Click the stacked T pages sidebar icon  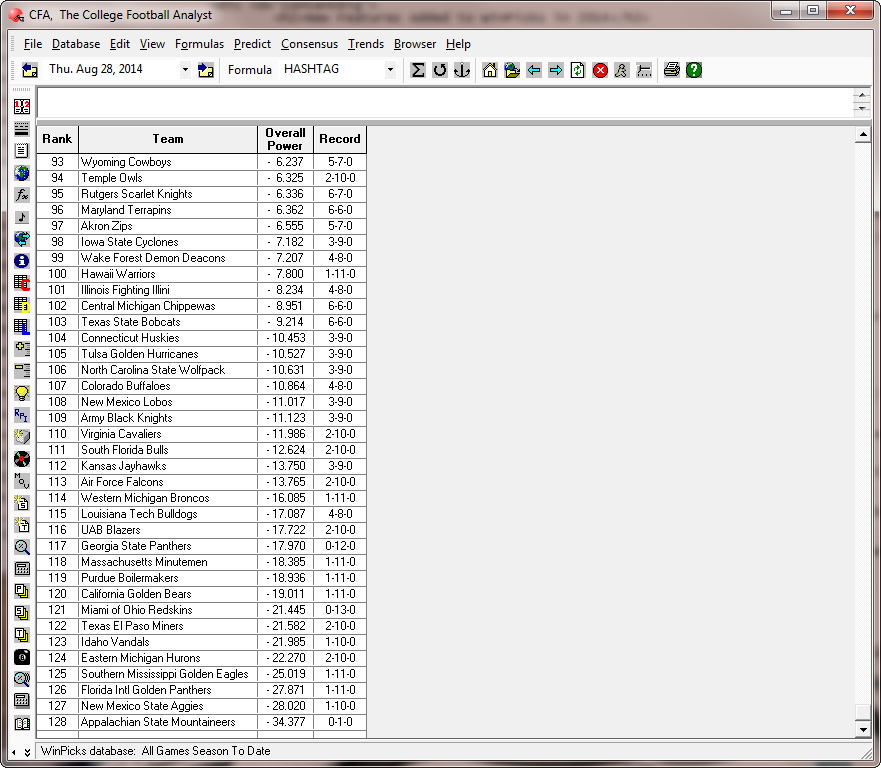pyautogui.click(x=22, y=635)
